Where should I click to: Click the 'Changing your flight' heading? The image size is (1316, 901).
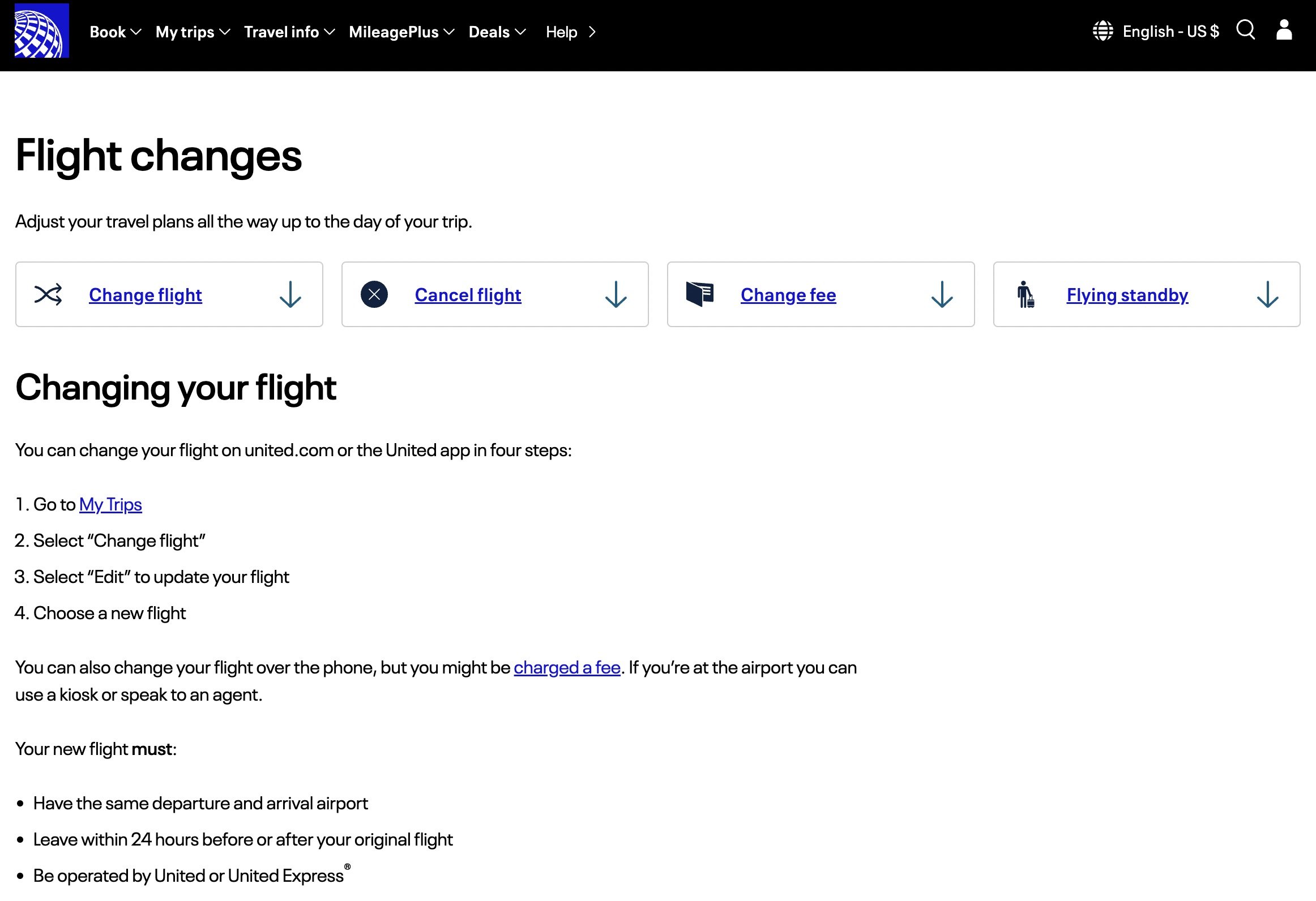click(x=176, y=388)
